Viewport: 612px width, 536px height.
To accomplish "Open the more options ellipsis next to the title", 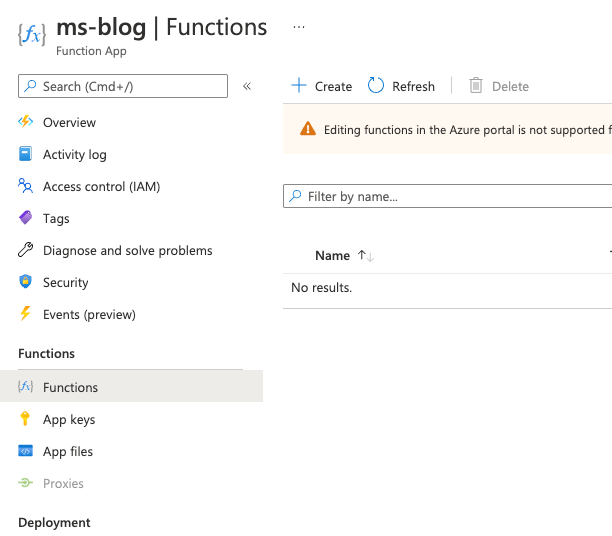I will click(299, 27).
